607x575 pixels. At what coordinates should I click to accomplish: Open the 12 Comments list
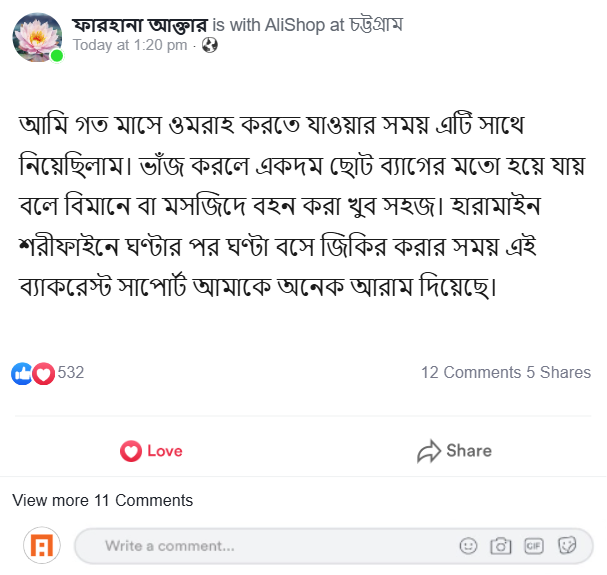coord(471,372)
